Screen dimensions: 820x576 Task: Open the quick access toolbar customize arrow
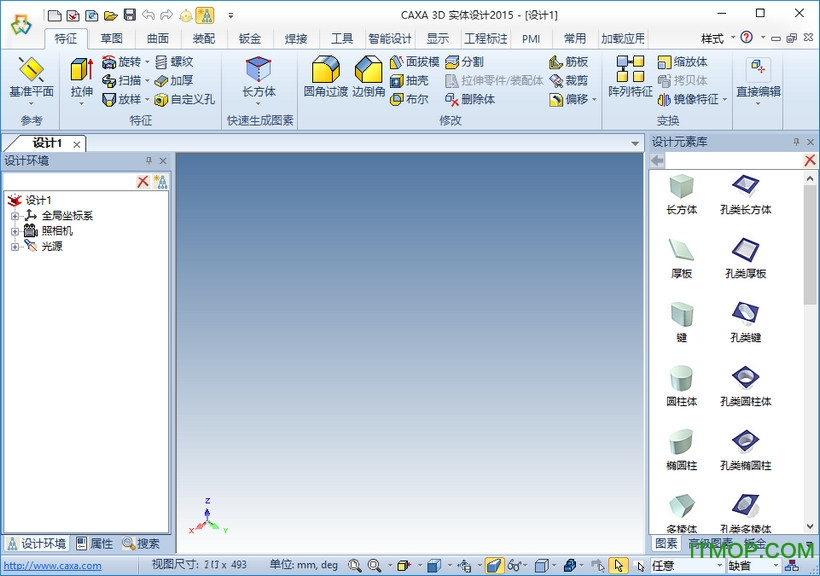(231, 16)
